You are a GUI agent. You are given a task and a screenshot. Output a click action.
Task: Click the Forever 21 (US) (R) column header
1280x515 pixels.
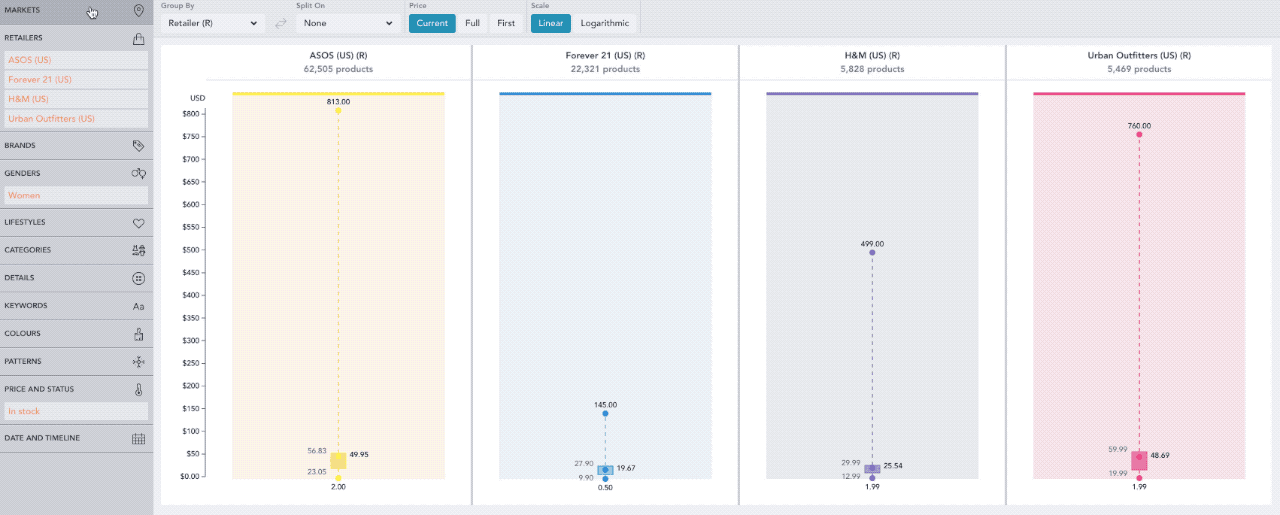605,56
